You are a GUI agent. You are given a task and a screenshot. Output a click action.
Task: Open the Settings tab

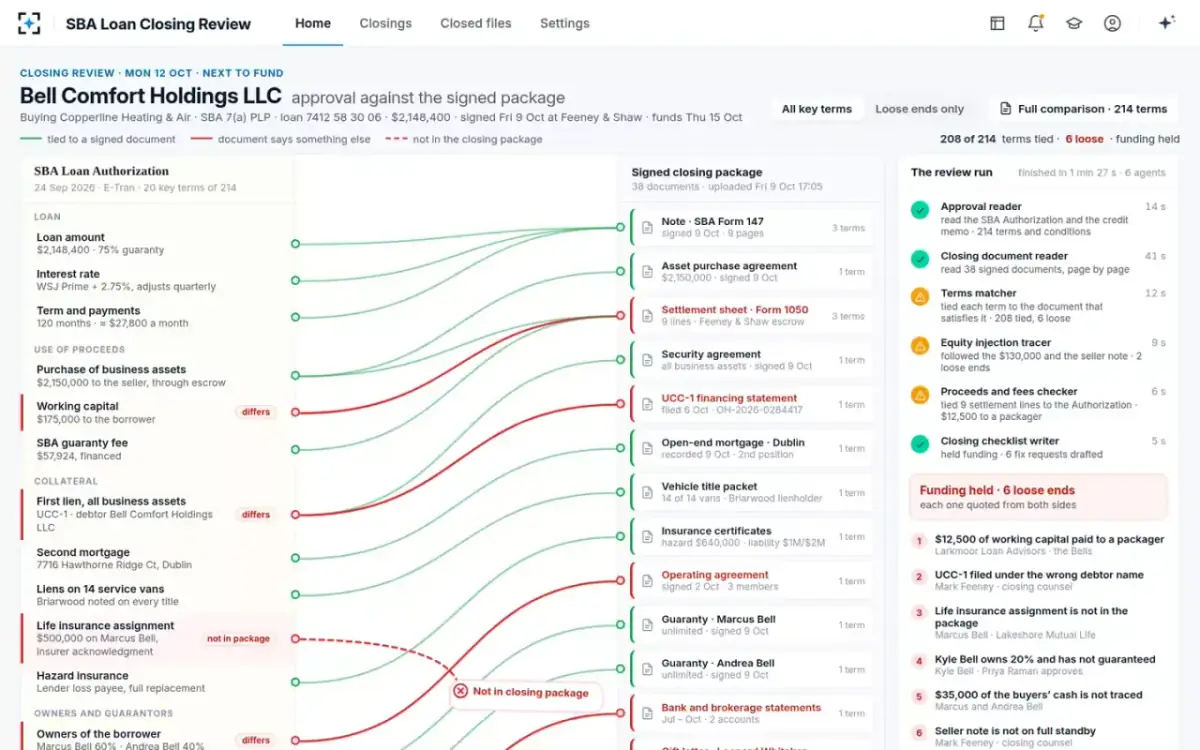565,23
